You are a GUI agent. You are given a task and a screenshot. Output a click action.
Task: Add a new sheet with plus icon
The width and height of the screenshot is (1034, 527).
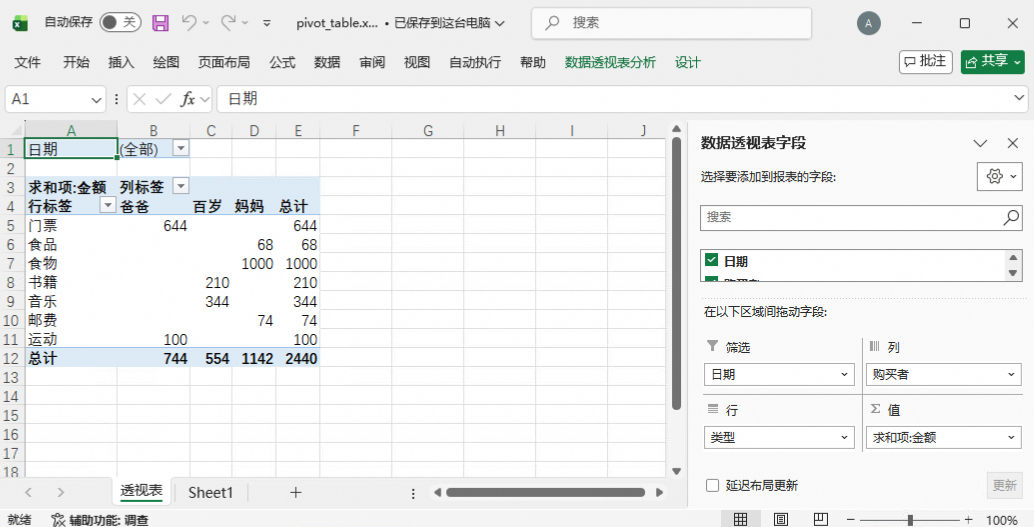[x=295, y=493]
